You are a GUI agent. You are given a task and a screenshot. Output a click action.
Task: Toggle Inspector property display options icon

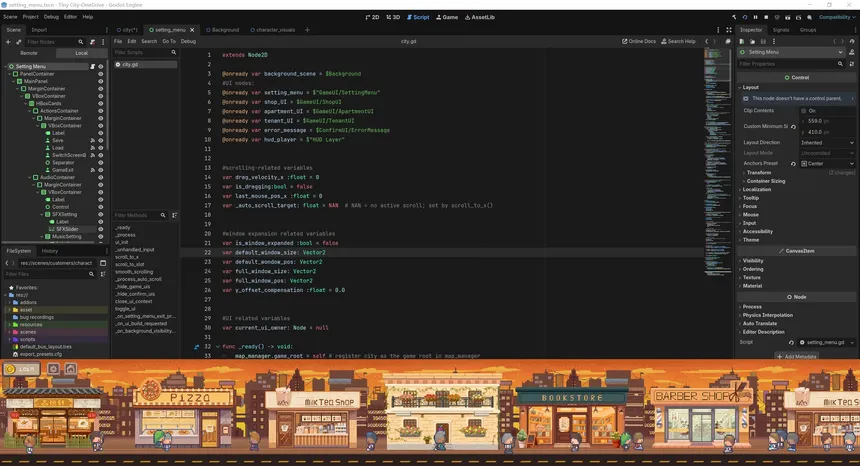pyautogui.click(x=852, y=64)
